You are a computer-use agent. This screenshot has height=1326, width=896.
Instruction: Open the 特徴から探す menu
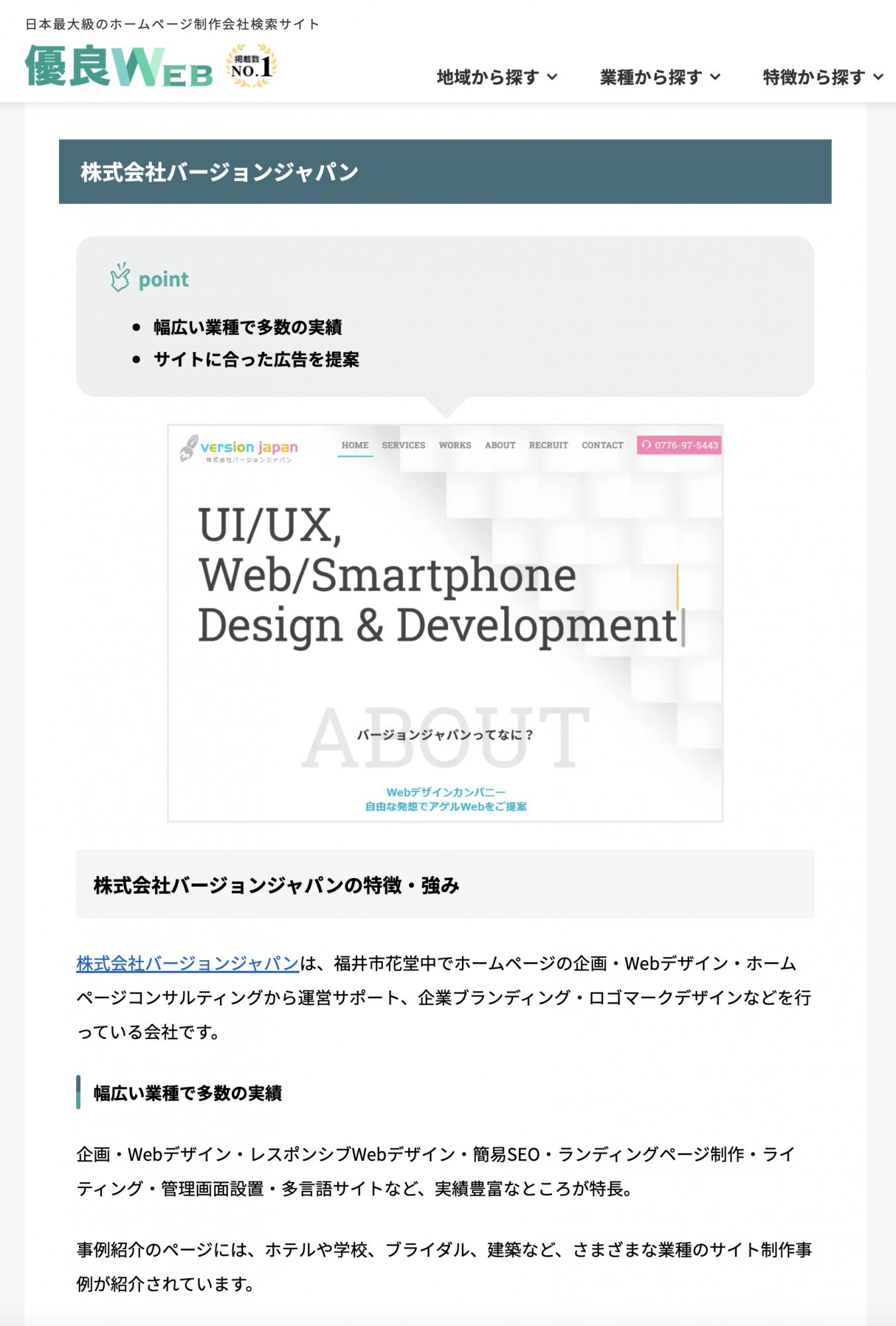click(x=823, y=78)
